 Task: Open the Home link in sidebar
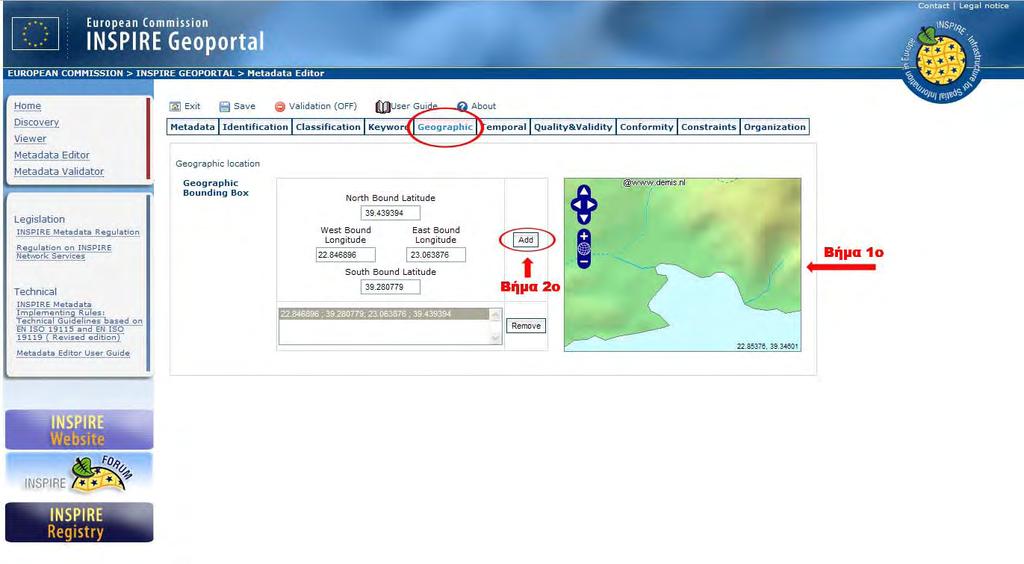click(x=27, y=106)
